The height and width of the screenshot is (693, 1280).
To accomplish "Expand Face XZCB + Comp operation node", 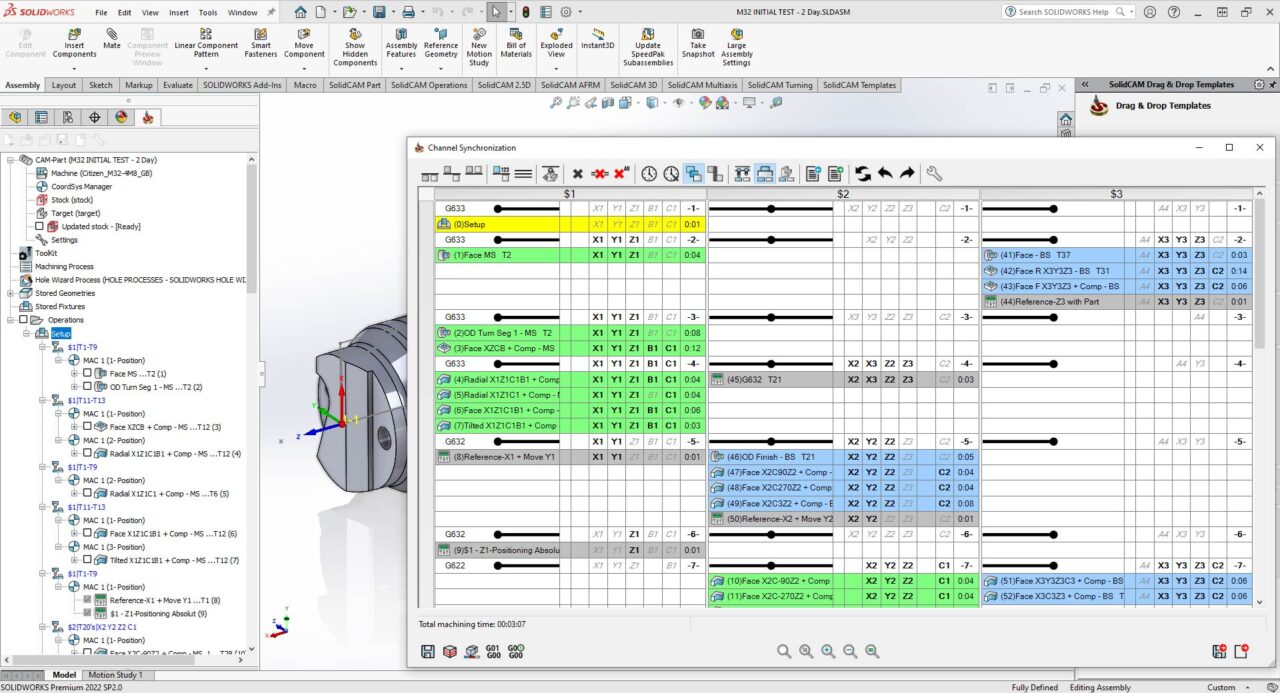I will 75,427.
